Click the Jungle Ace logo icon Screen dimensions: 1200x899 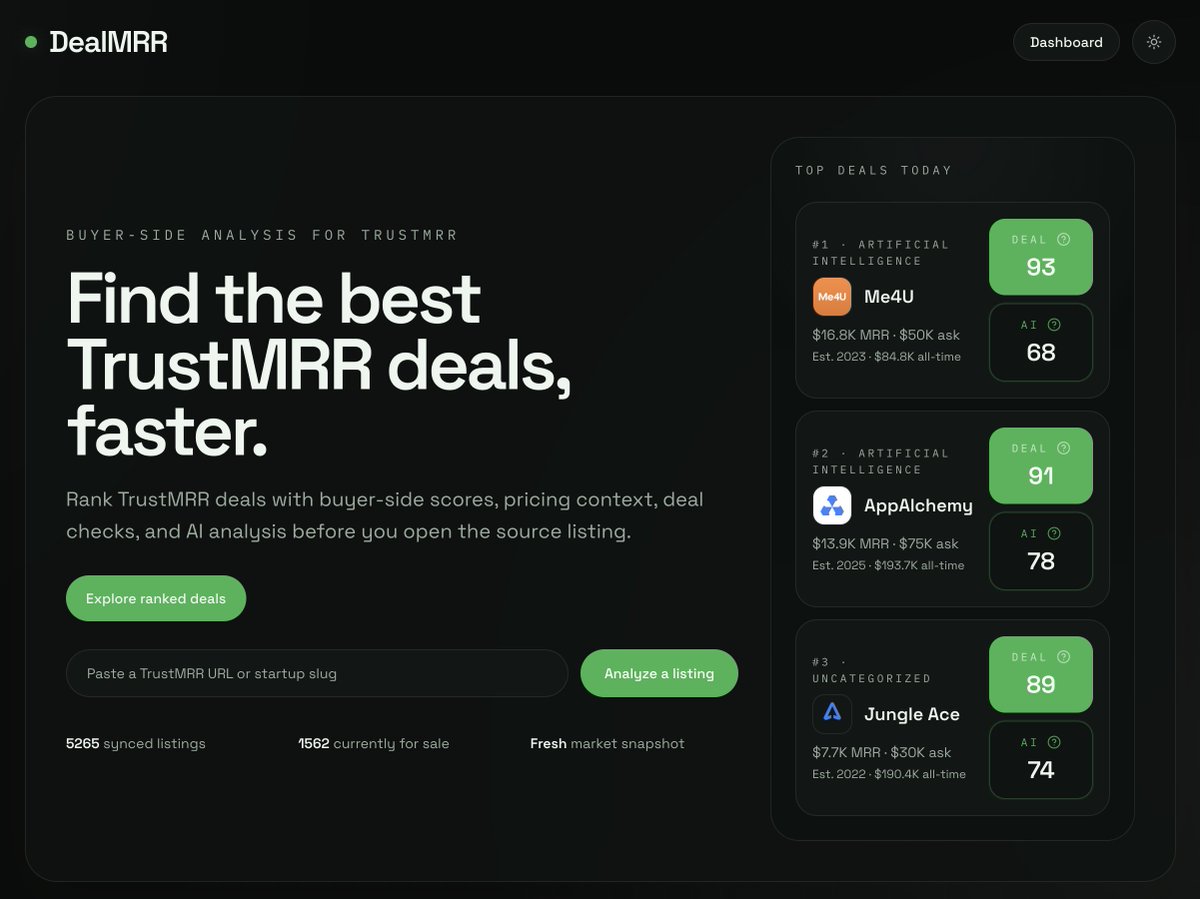(x=832, y=714)
